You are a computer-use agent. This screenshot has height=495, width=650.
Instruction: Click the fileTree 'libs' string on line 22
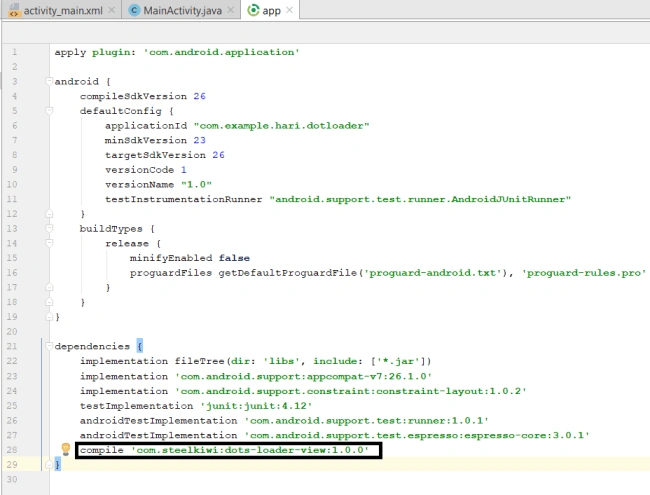coord(281,361)
